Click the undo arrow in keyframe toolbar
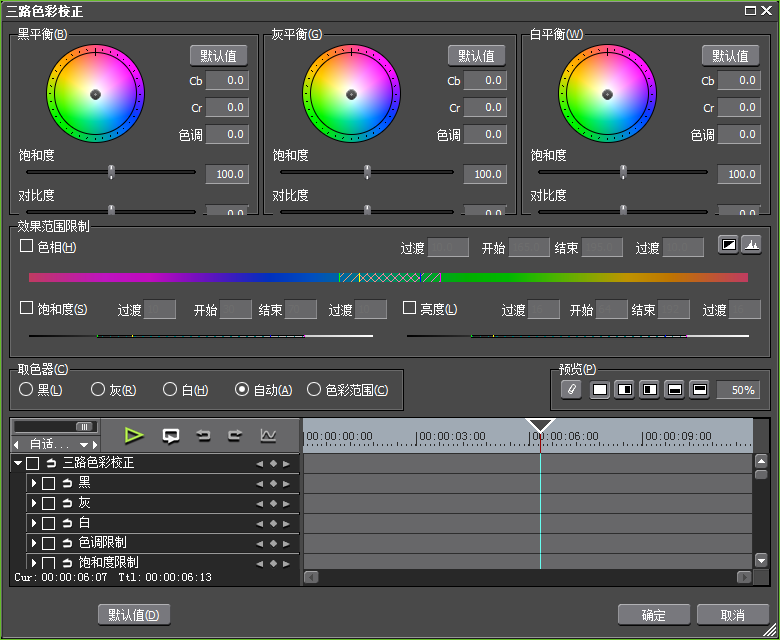The height and width of the screenshot is (640, 780). (203, 435)
